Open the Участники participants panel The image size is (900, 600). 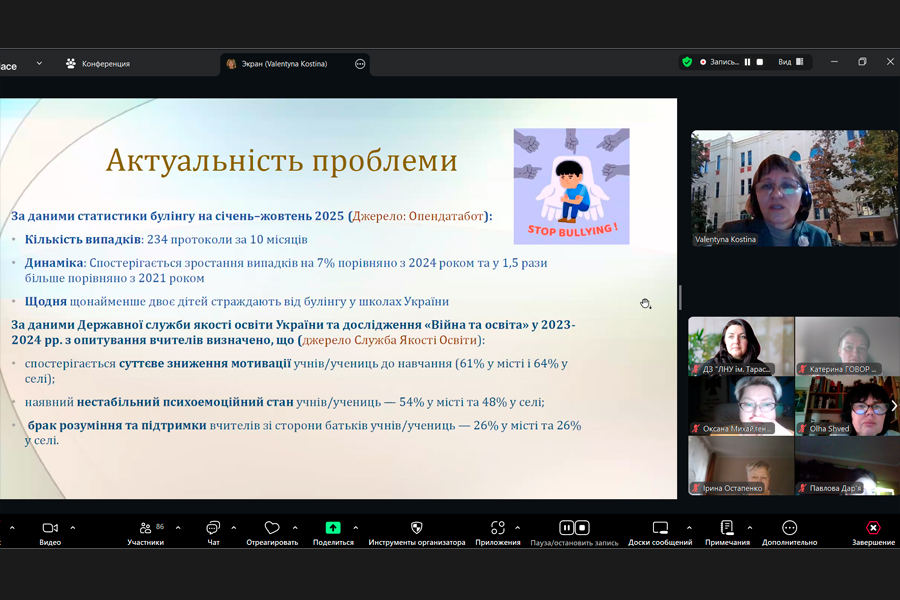tap(145, 528)
